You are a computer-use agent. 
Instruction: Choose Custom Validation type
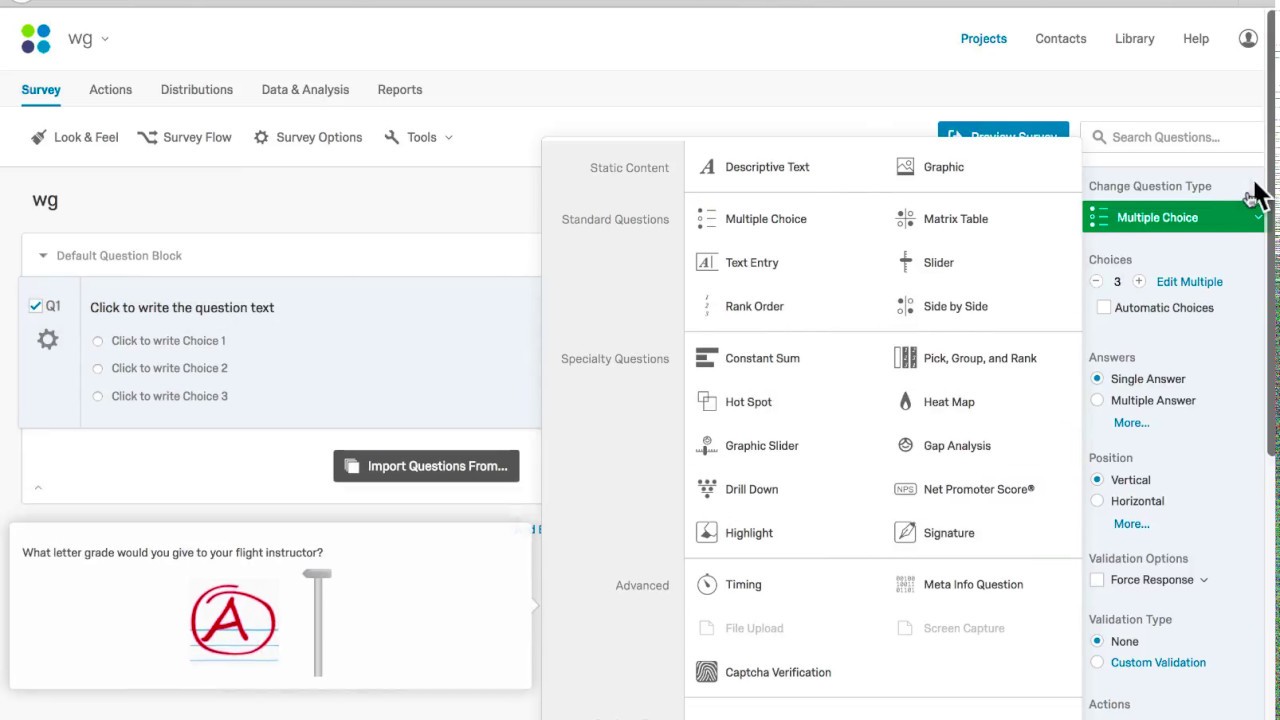(1097, 662)
